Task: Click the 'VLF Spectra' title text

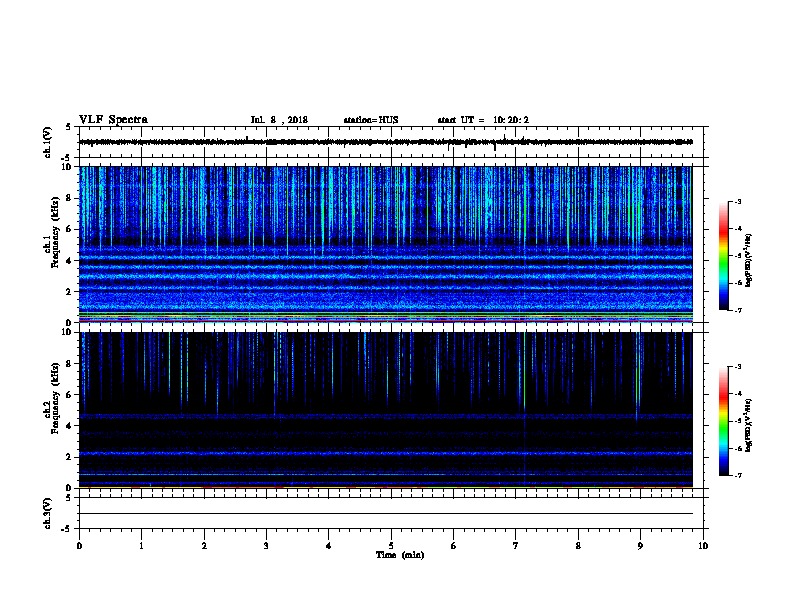Action: pos(113,120)
